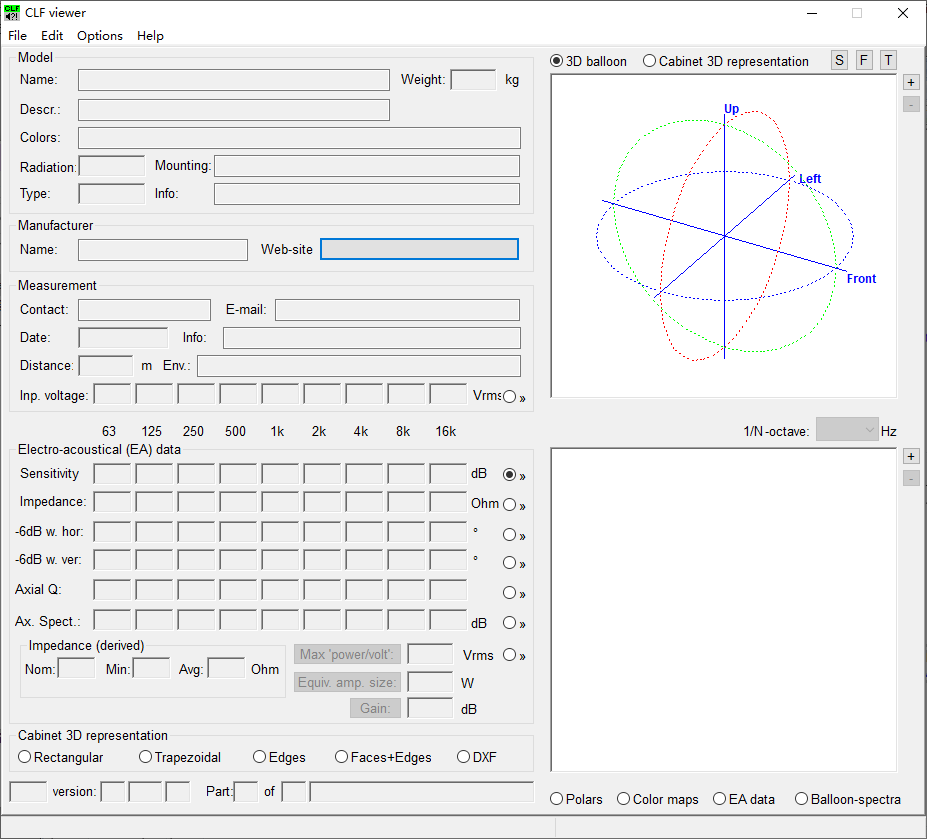
Task: Click the Weight field
Action: click(473, 80)
